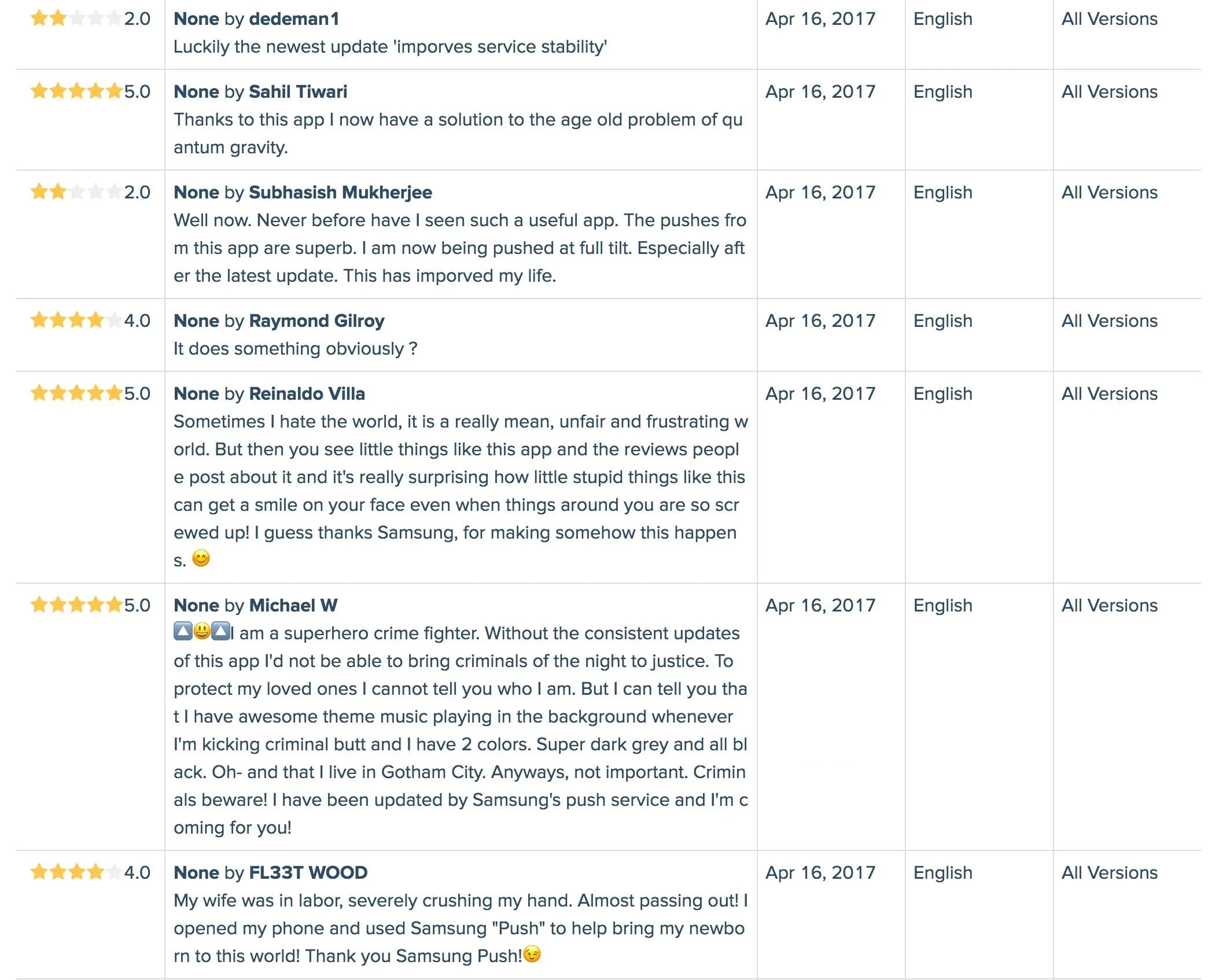Click the four-star rating for FL33T WOOD
The width and height of the screenshot is (1208, 980).
[x=76, y=872]
